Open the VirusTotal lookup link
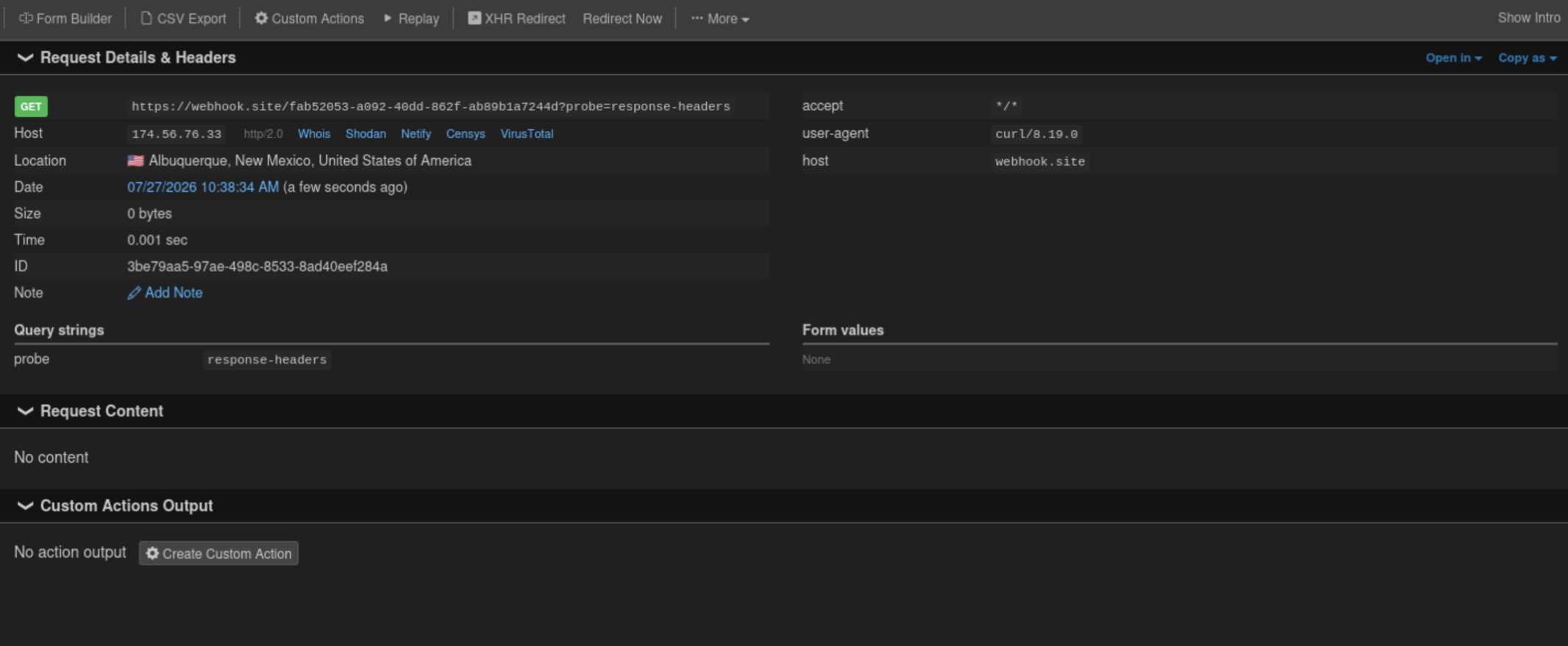Image resolution: width=1568 pixels, height=646 pixels. click(x=527, y=134)
